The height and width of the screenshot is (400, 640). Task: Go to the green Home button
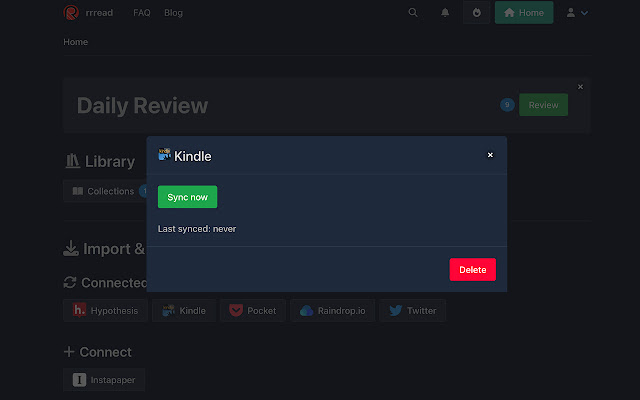[524, 13]
